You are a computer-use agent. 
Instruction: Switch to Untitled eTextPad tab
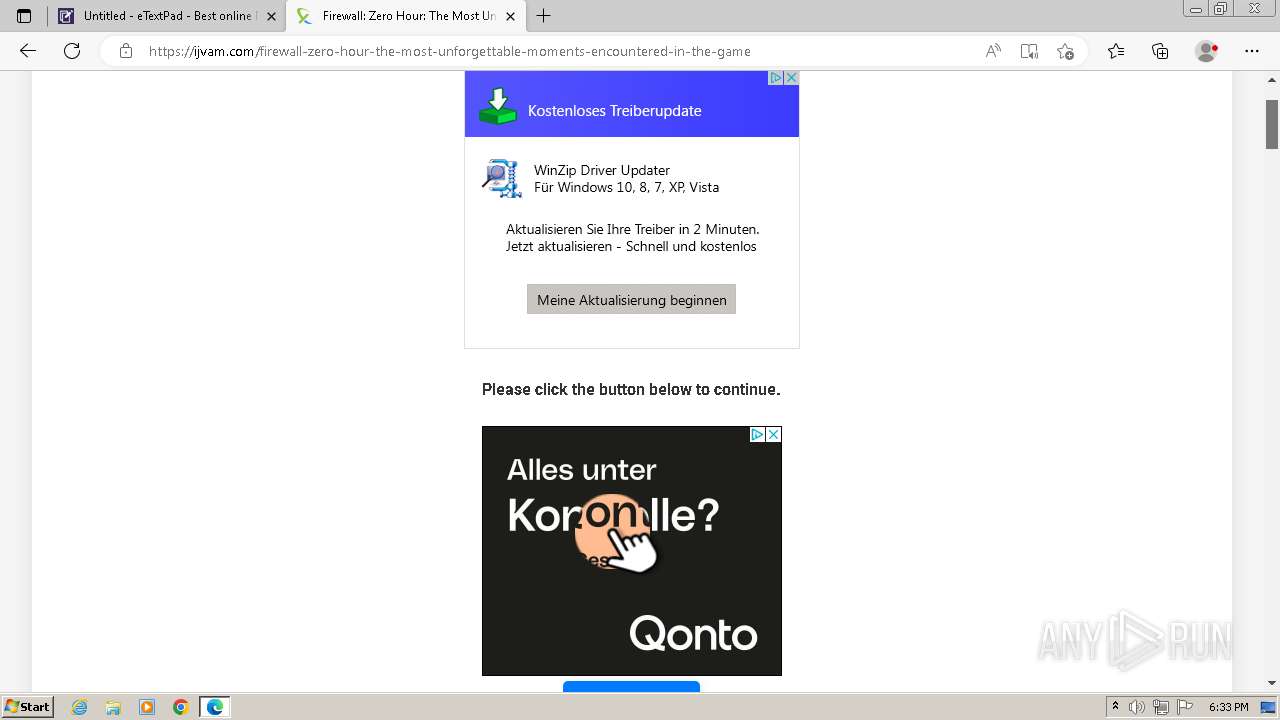tap(166, 16)
